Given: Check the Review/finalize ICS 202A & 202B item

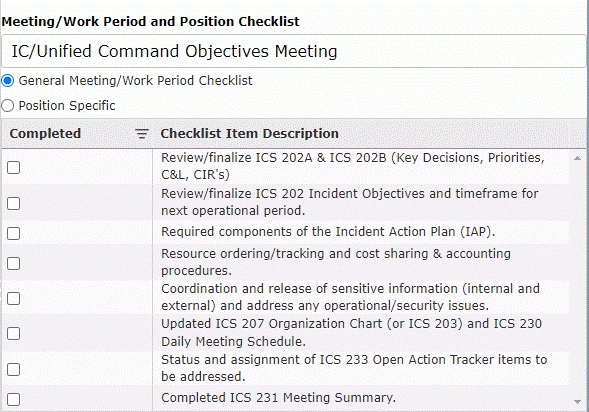Looking at the screenshot, I should (14, 168).
